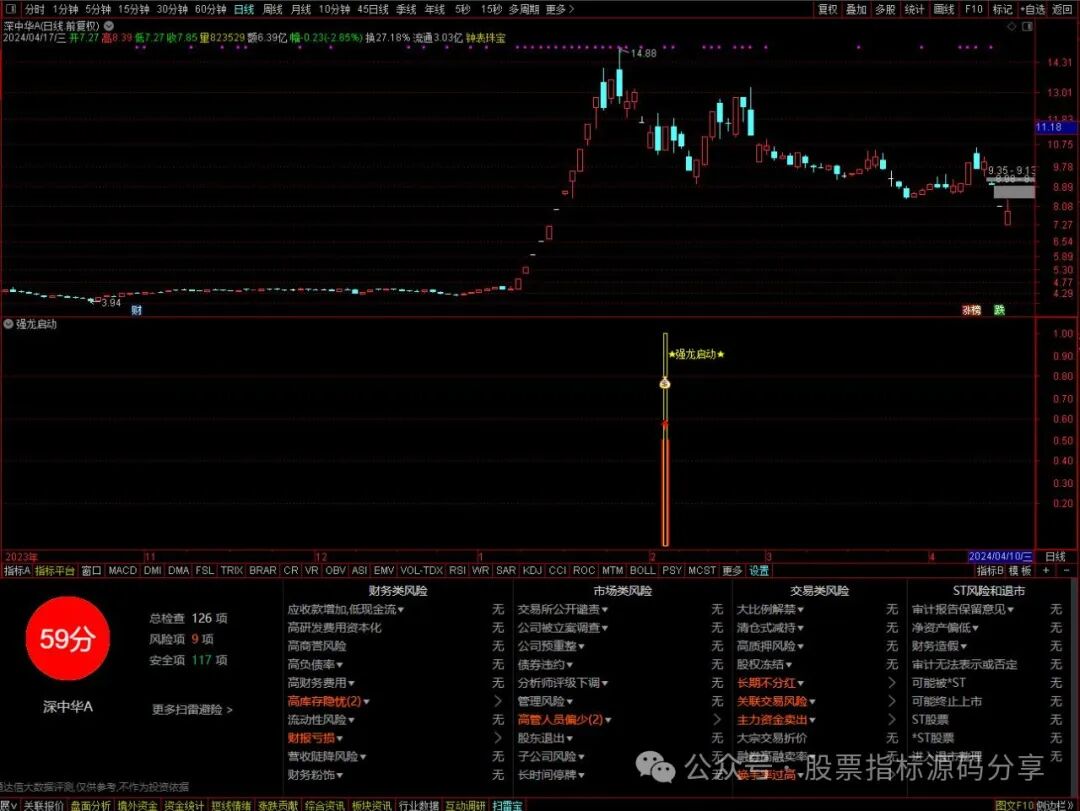Switch to 月线 monthly chart
This screenshot has height=811, width=1080.
pyautogui.click(x=301, y=9)
